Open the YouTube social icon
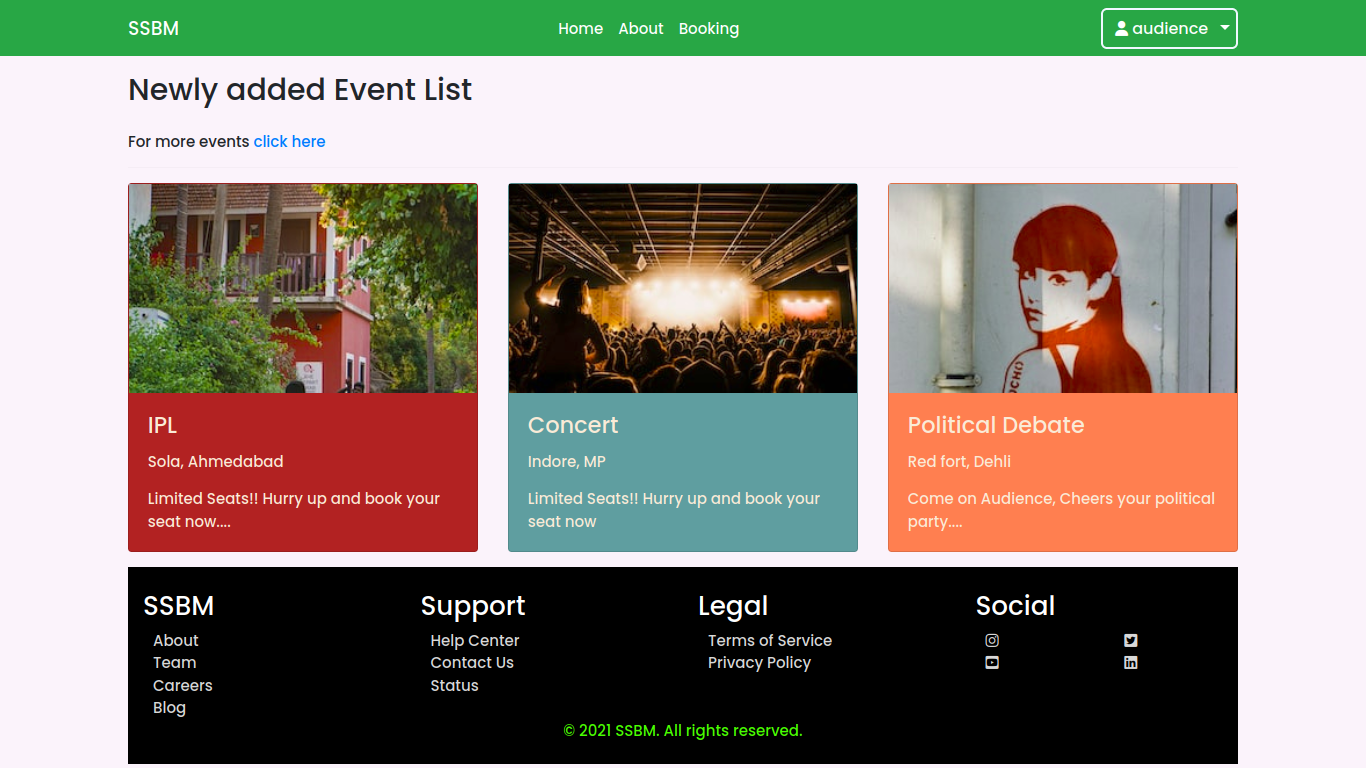 coord(992,663)
